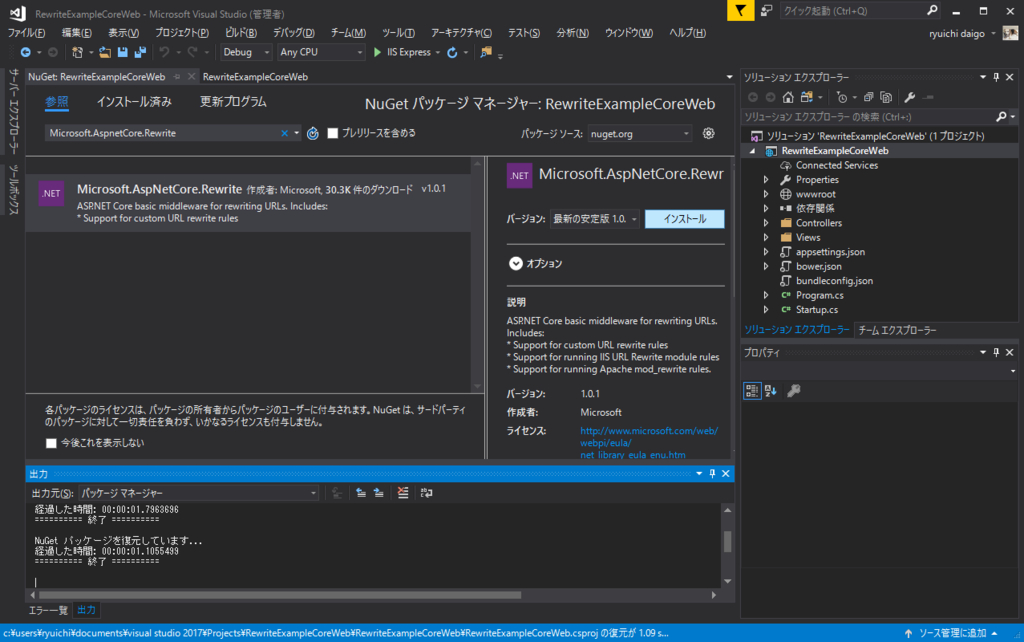1024x642 pixels.
Task: Click the Alphabetical sort icon in Properties
Action: tap(771, 391)
